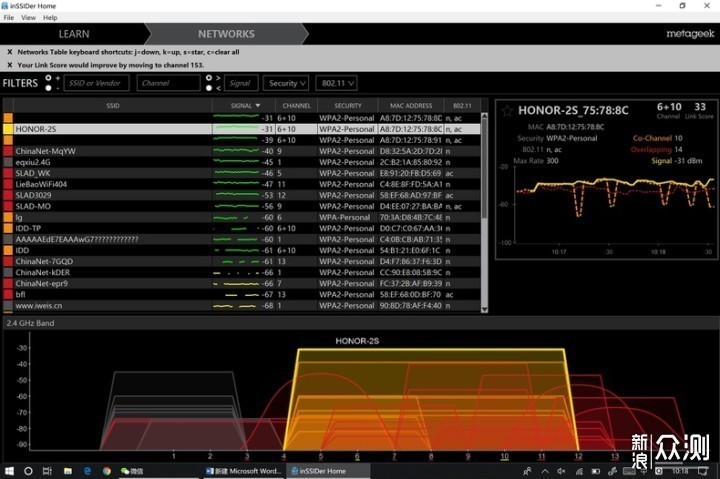Click the 2.4 GHz Band panel title

click(30, 323)
